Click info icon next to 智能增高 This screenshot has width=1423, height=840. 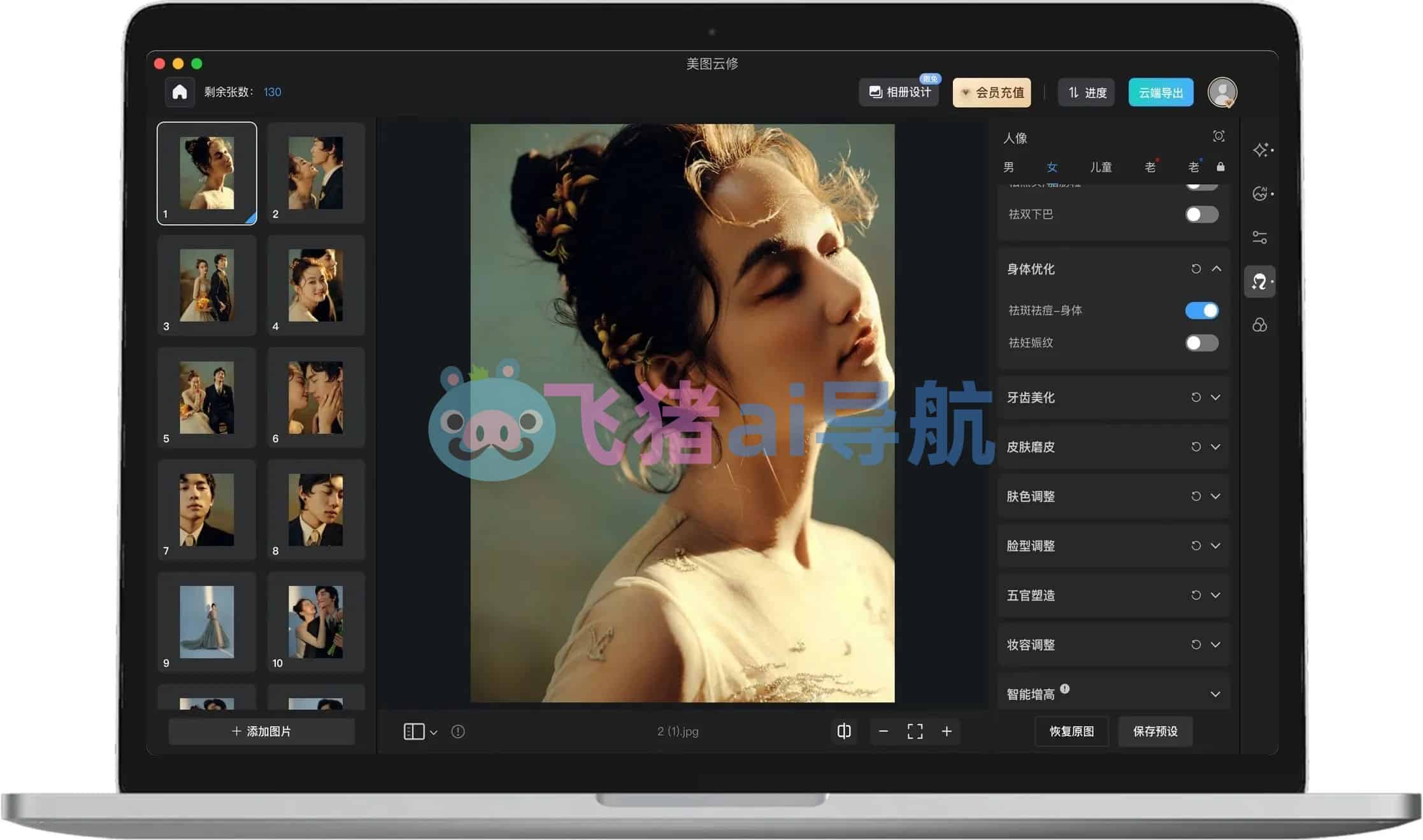(x=1065, y=688)
